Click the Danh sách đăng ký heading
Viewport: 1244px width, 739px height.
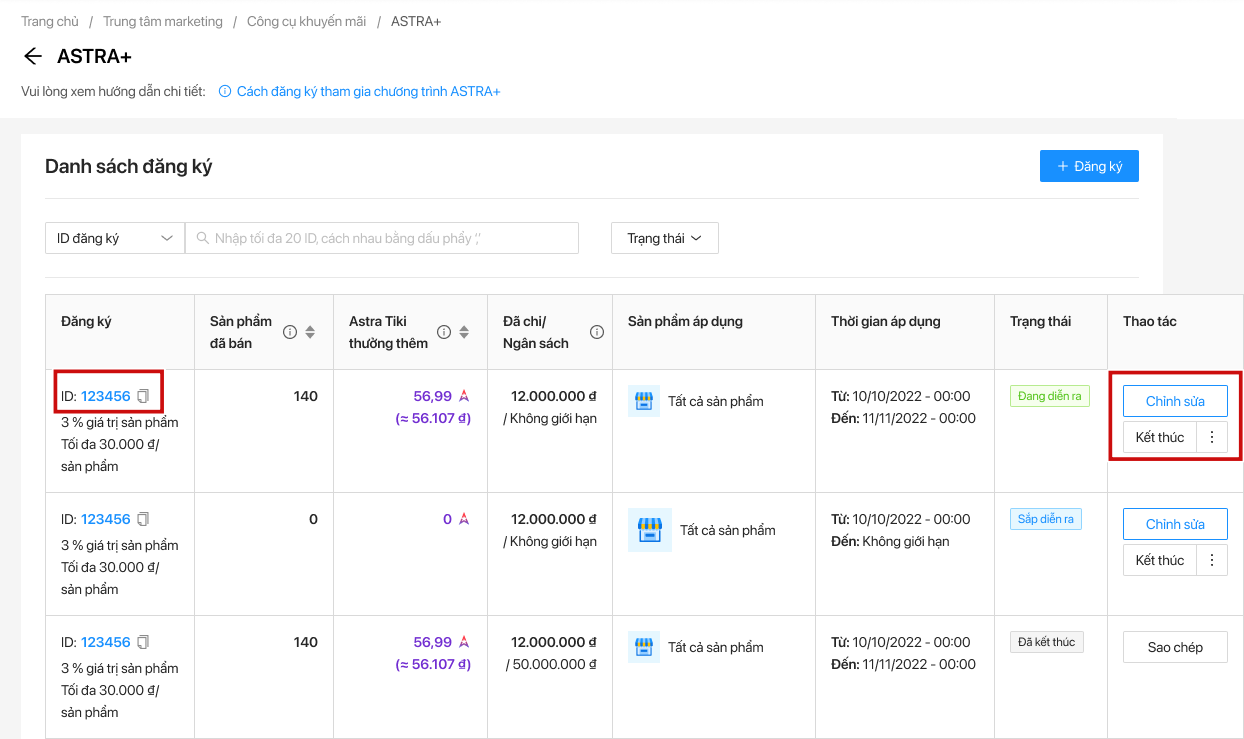coord(129,166)
